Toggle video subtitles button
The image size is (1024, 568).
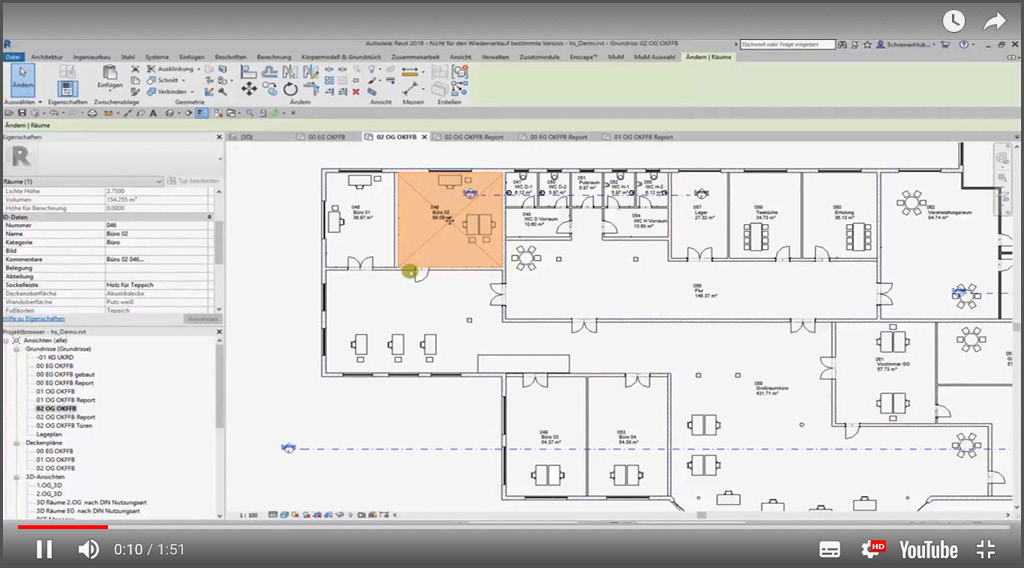829,549
